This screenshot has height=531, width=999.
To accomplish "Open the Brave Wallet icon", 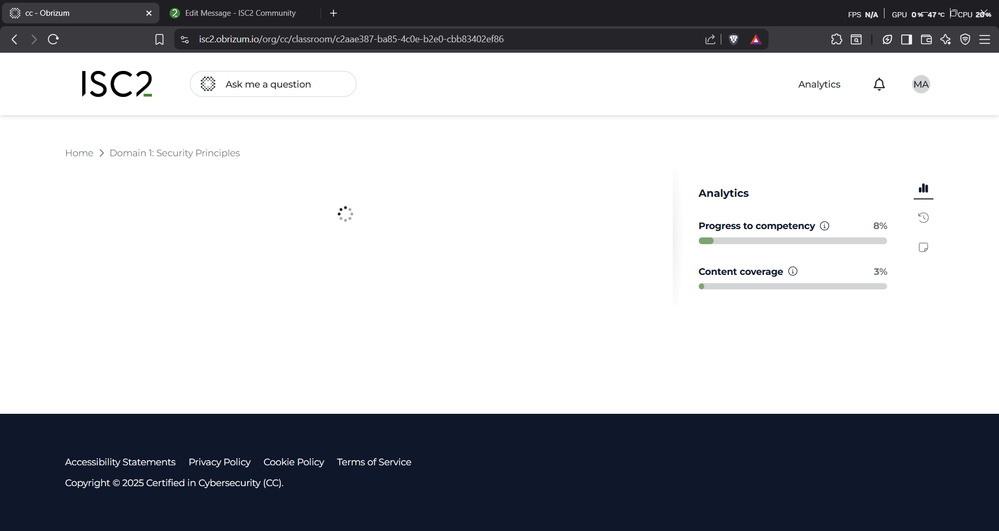I will point(926,40).
